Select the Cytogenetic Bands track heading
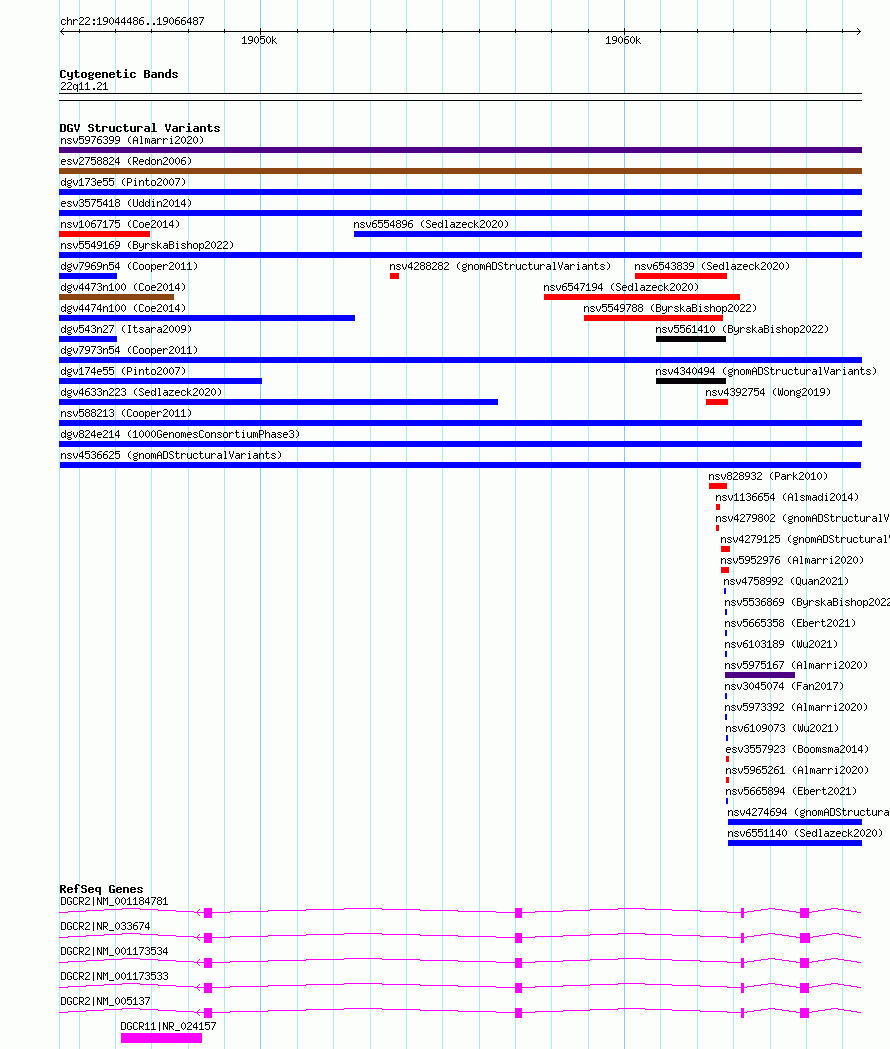The image size is (890, 1049). [119, 74]
